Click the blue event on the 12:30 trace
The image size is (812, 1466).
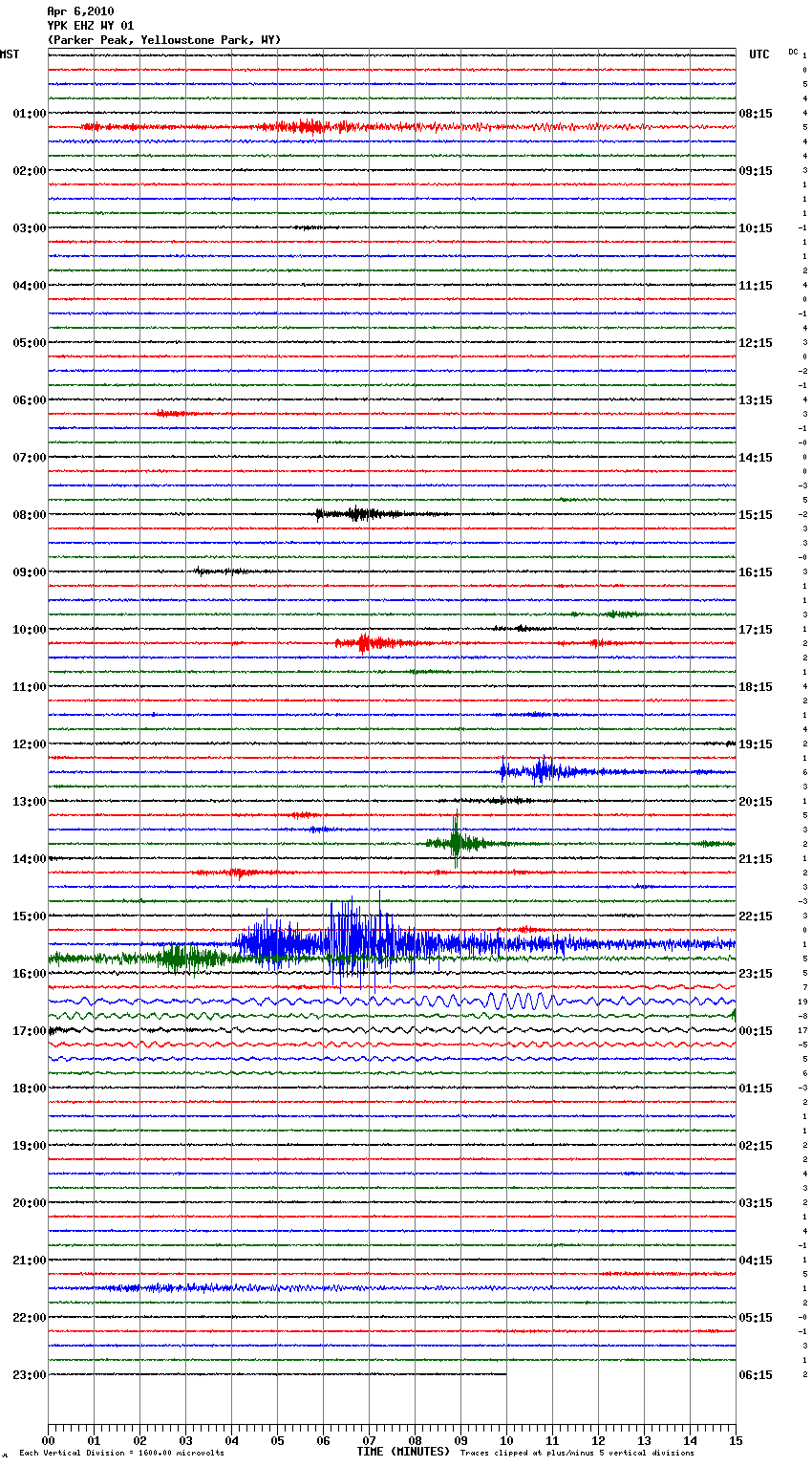[543, 770]
